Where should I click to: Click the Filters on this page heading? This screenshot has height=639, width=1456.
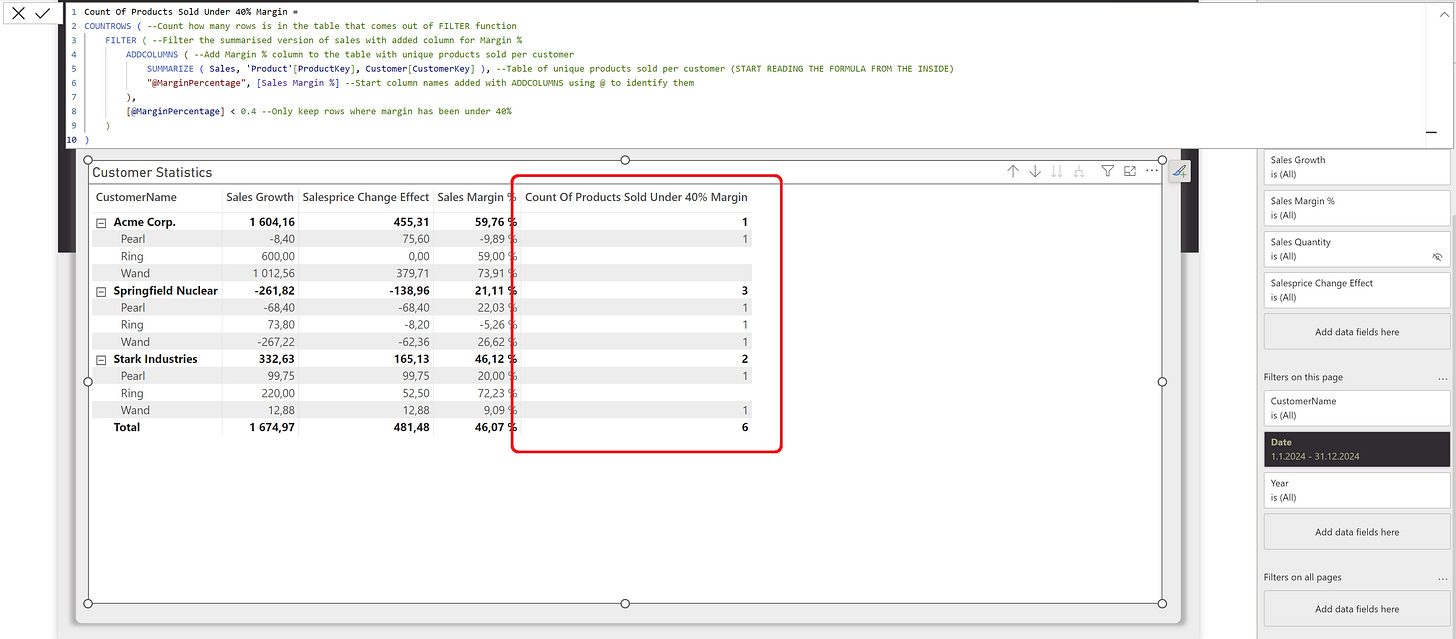(1303, 378)
